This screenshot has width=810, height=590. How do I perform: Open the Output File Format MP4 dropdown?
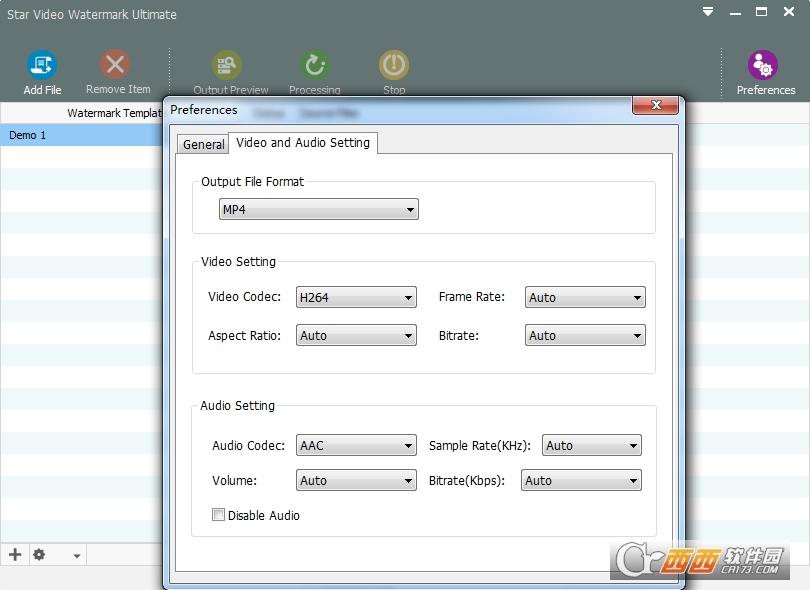[319, 209]
